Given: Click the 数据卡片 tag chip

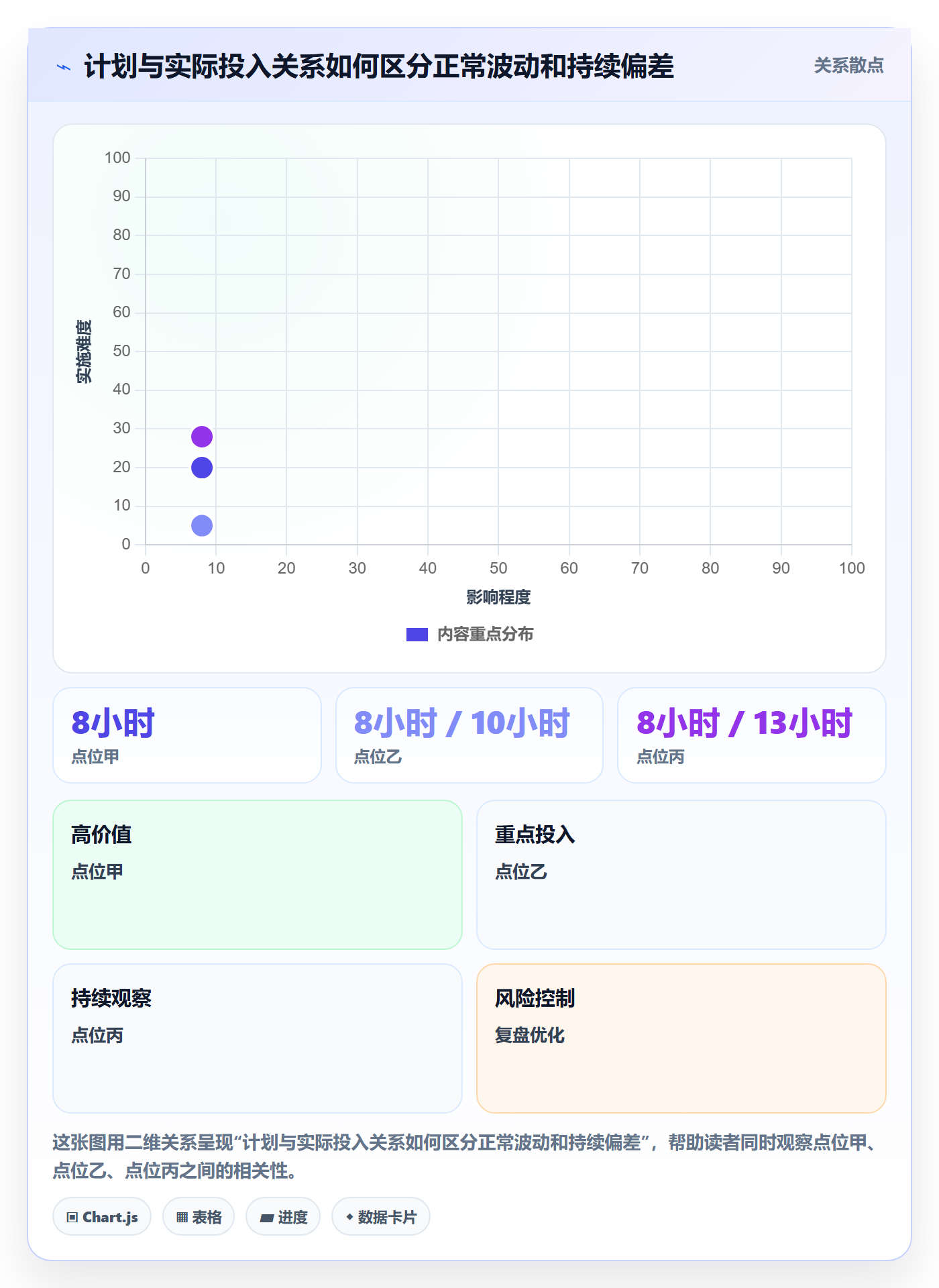Looking at the screenshot, I should click(381, 1216).
